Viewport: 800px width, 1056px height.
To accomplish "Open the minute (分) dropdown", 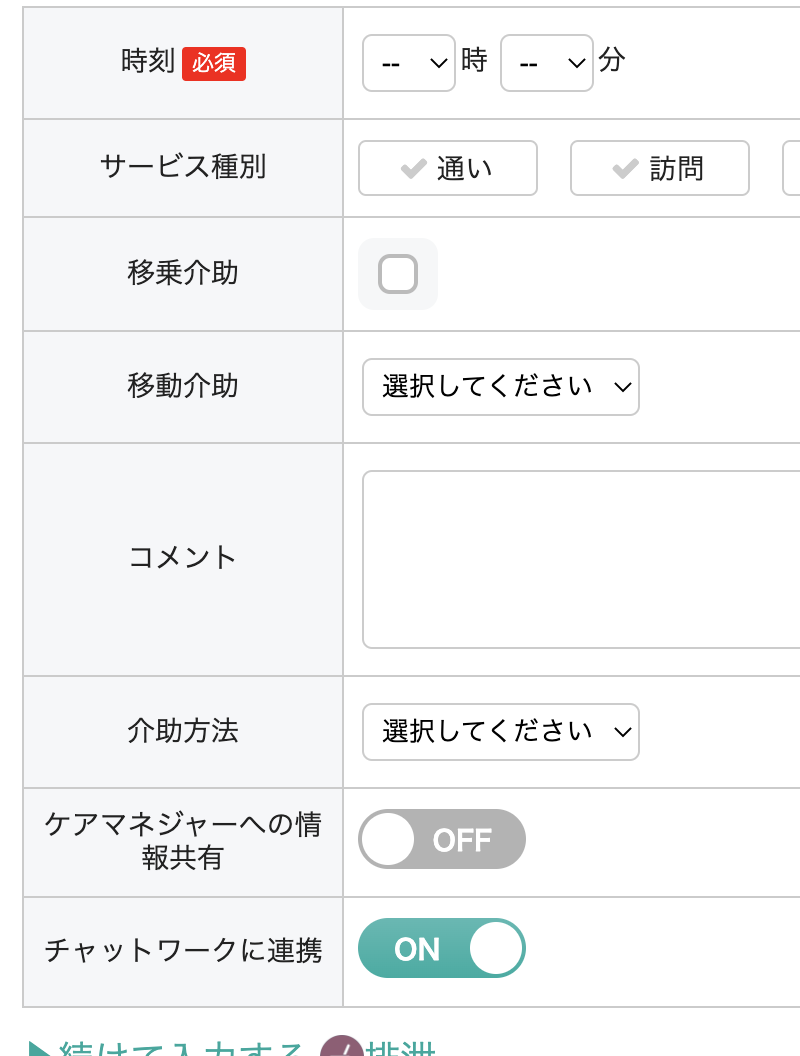I will tap(546, 63).
